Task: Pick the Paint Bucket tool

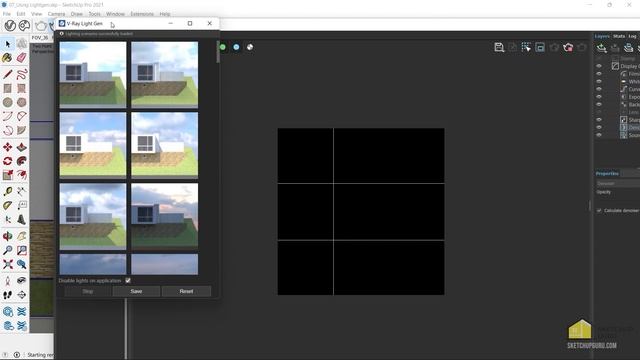Action: 7,58
